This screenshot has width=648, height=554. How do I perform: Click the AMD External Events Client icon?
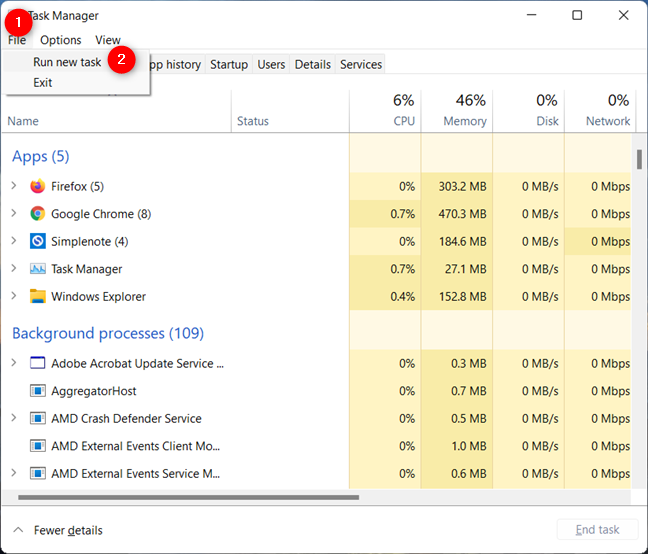point(38,446)
